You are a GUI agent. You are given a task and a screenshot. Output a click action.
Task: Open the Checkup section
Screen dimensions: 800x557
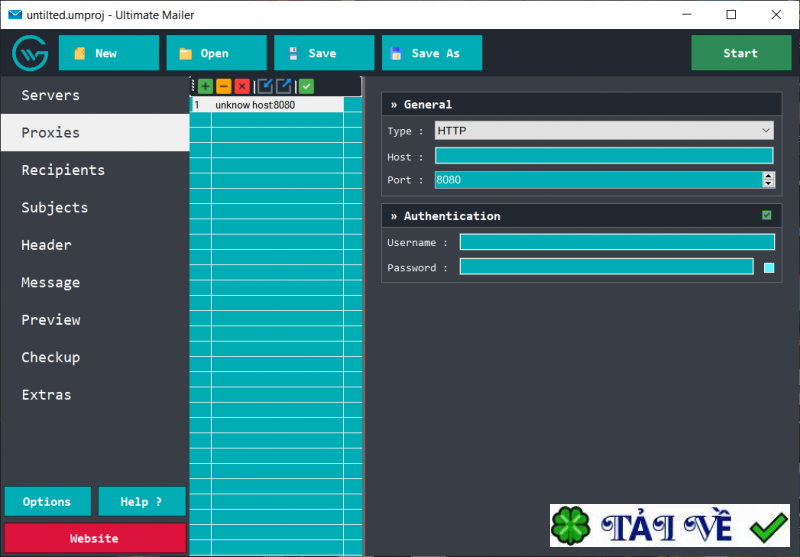(95, 357)
